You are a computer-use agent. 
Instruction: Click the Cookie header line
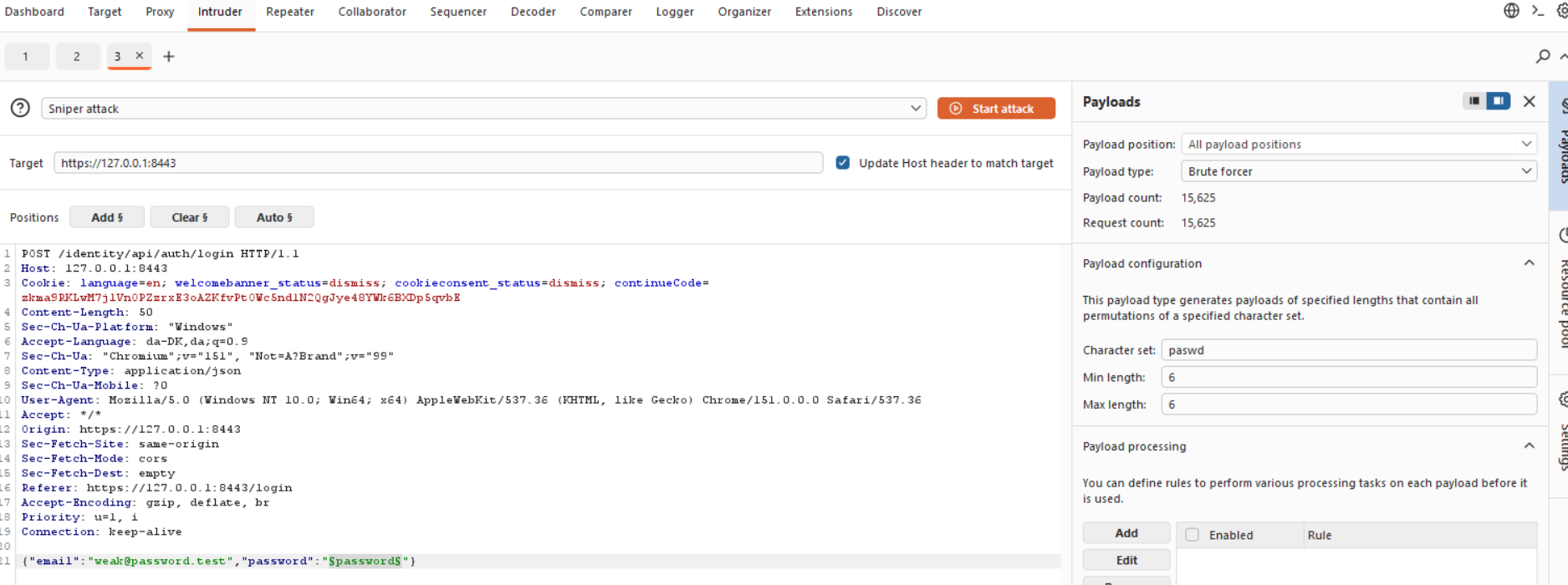(365, 290)
